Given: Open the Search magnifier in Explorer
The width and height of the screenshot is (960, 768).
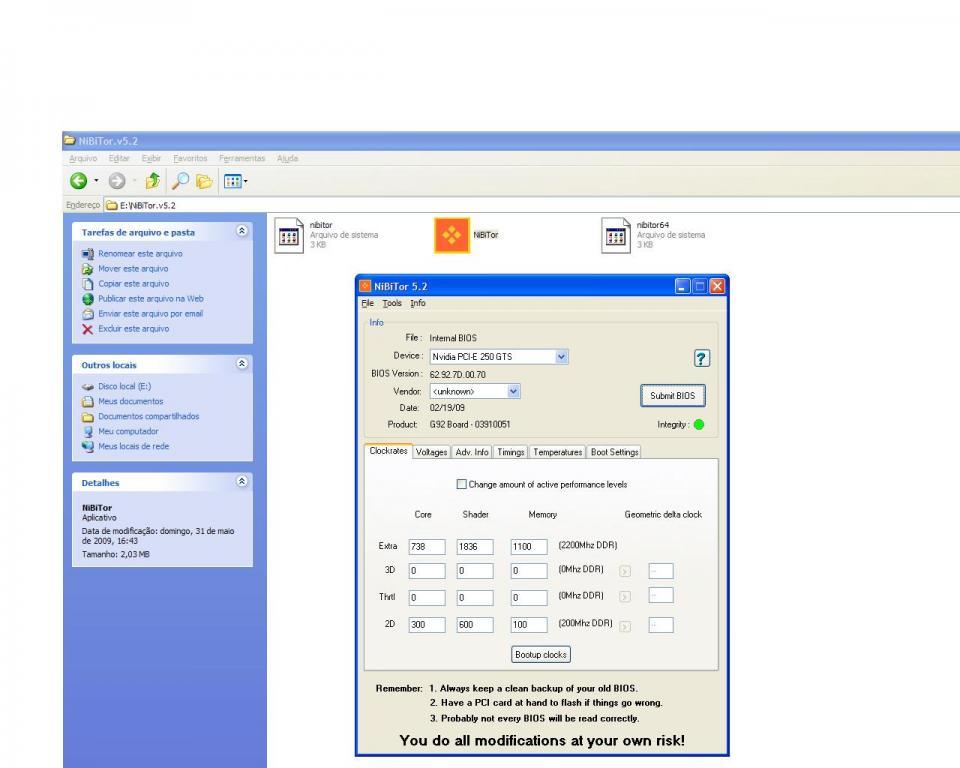Looking at the screenshot, I should (x=179, y=181).
